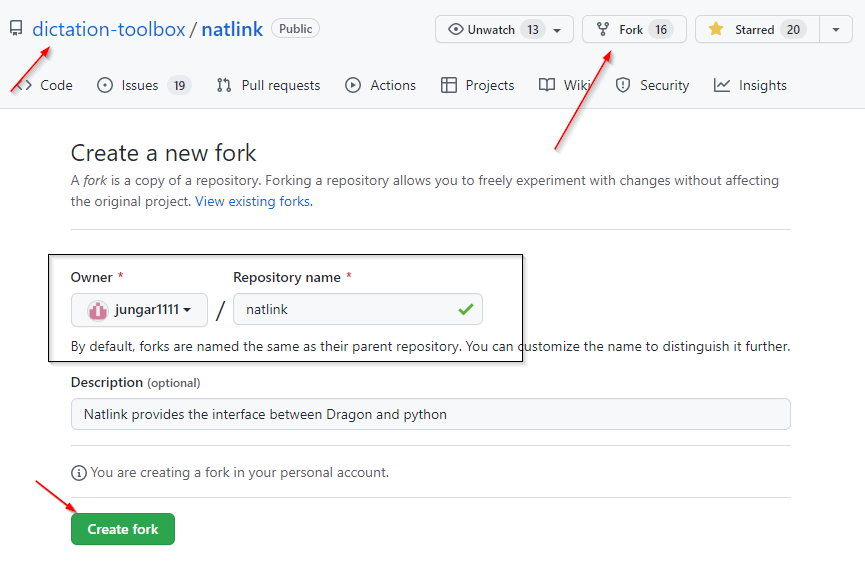Viewport: 865px width, 567px height.
Task: Click the green checkmark in Repository name
Action: [x=465, y=310]
